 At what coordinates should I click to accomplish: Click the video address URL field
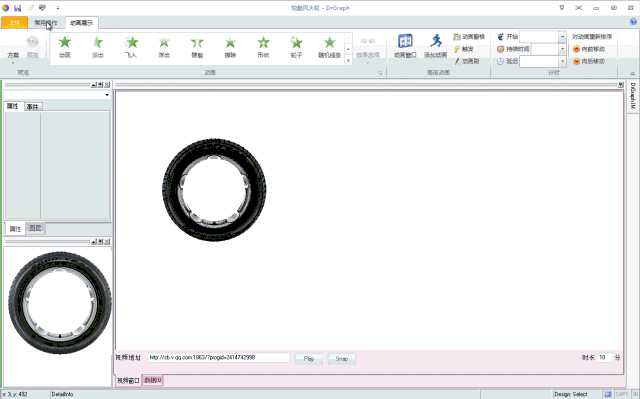(219, 358)
